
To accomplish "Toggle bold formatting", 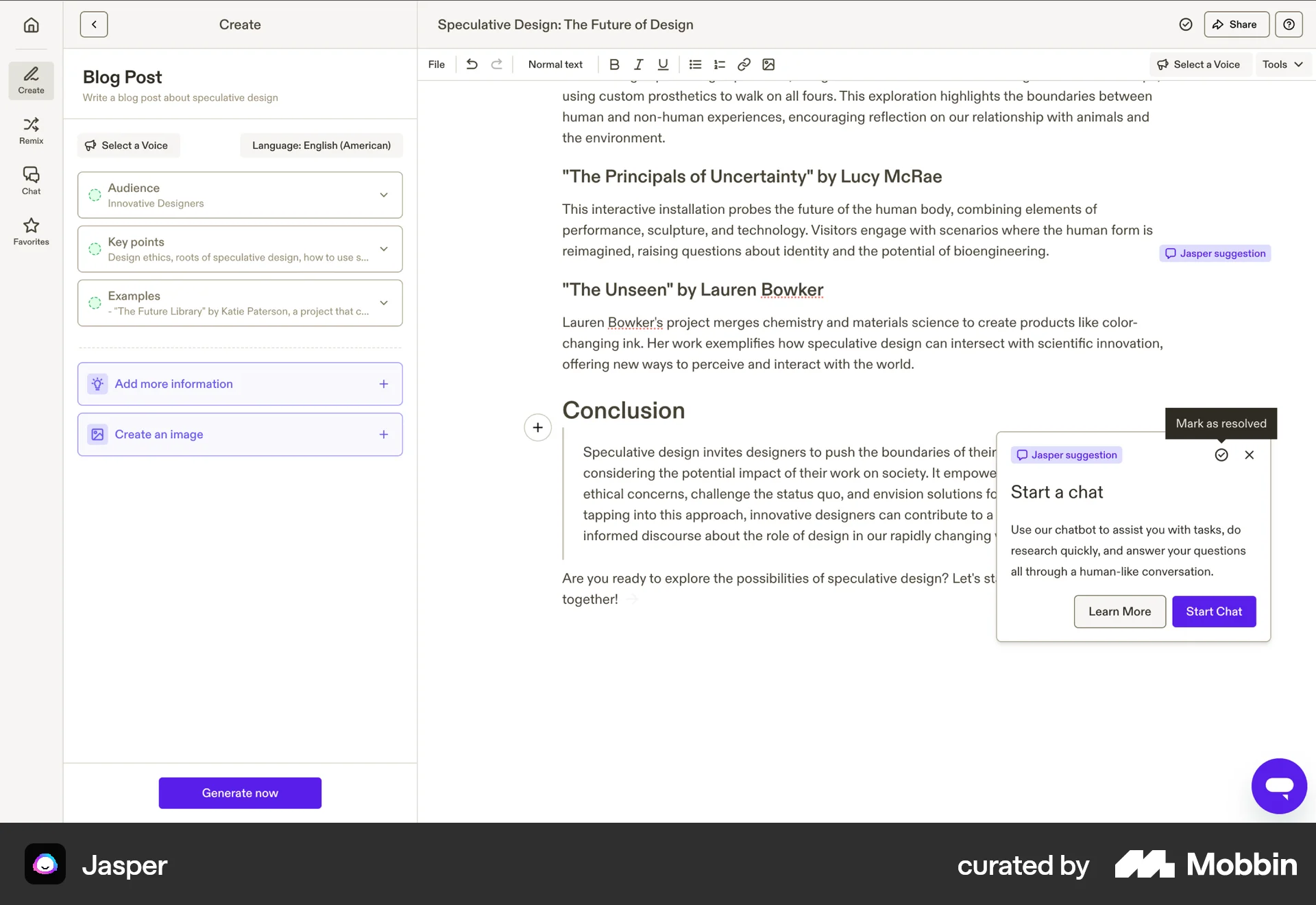I will click(614, 64).
